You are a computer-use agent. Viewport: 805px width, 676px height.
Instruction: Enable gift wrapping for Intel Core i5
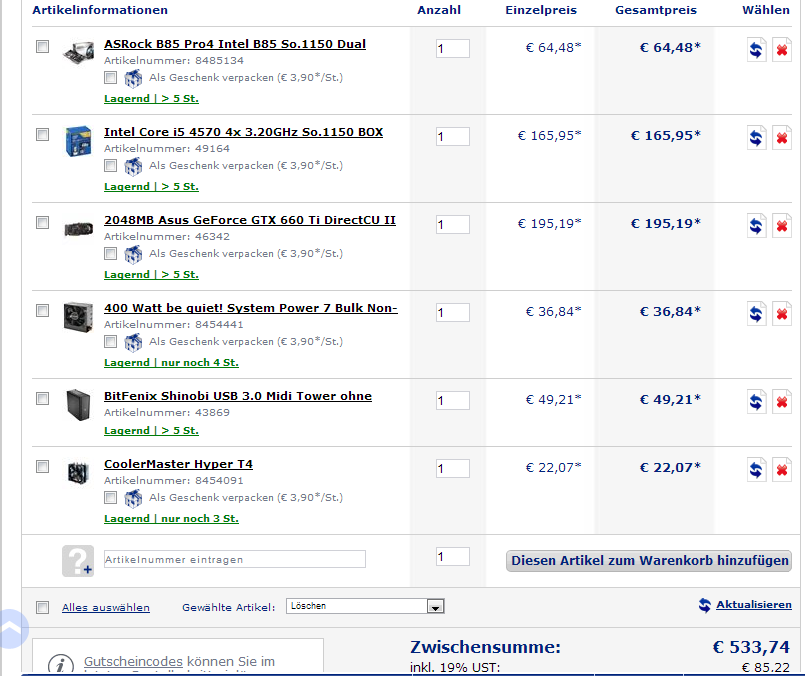click(x=110, y=165)
